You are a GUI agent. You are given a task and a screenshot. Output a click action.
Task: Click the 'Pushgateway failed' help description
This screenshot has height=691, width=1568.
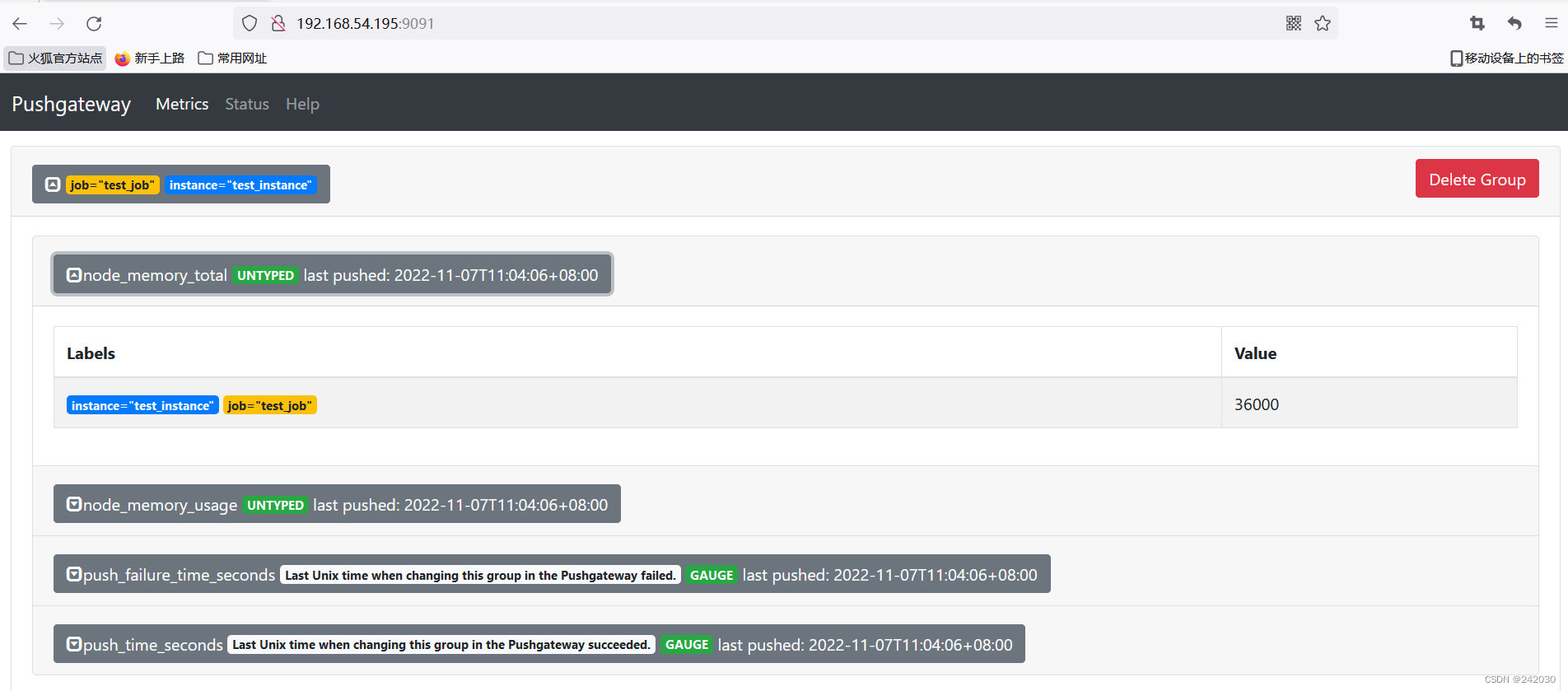(x=480, y=575)
